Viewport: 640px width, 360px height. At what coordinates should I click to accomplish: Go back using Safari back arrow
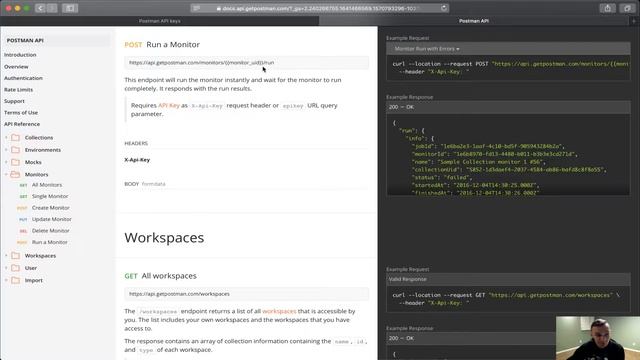click(x=40, y=8)
